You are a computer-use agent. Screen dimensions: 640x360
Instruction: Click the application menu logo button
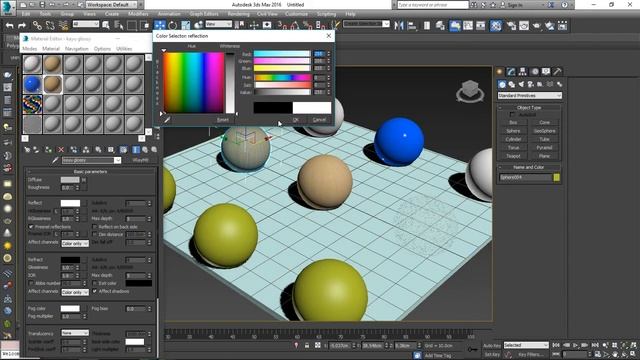click(8, 7)
